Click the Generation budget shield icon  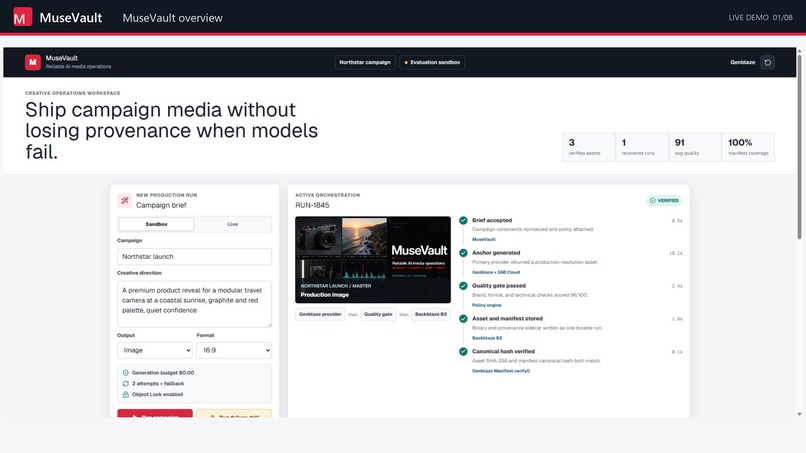[125, 373]
